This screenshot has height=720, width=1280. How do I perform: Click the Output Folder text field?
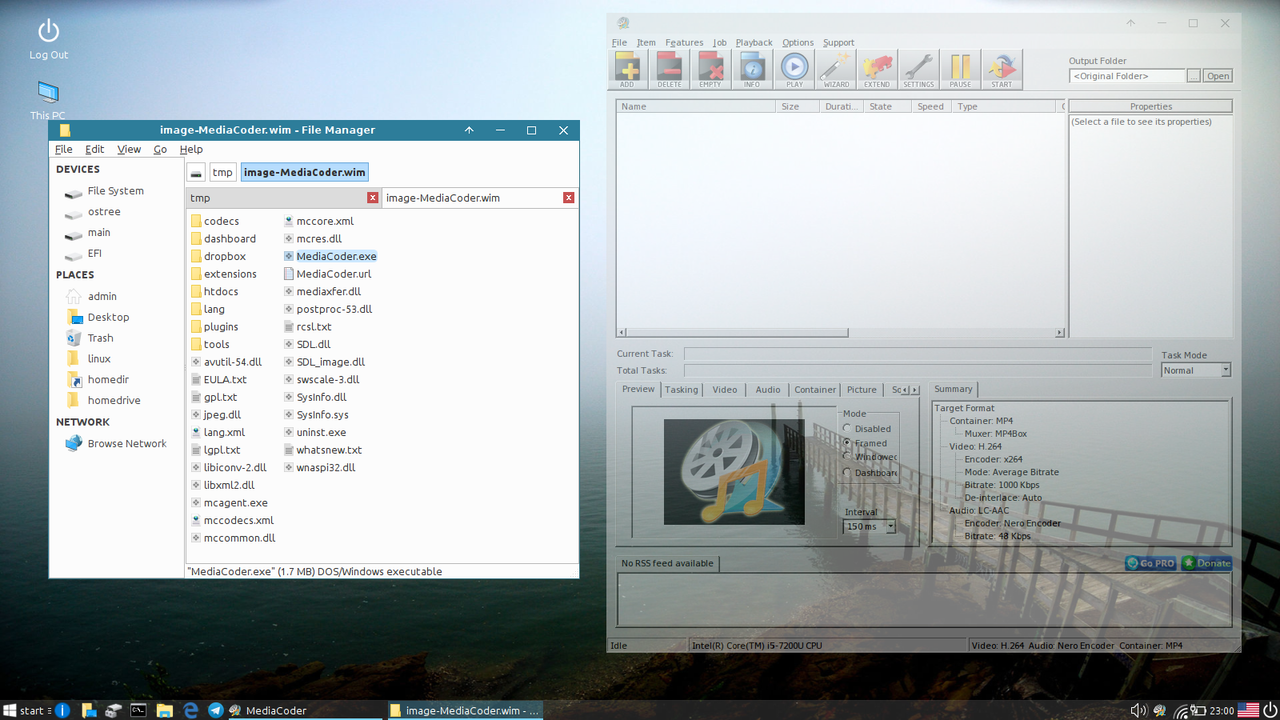[1127, 76]
